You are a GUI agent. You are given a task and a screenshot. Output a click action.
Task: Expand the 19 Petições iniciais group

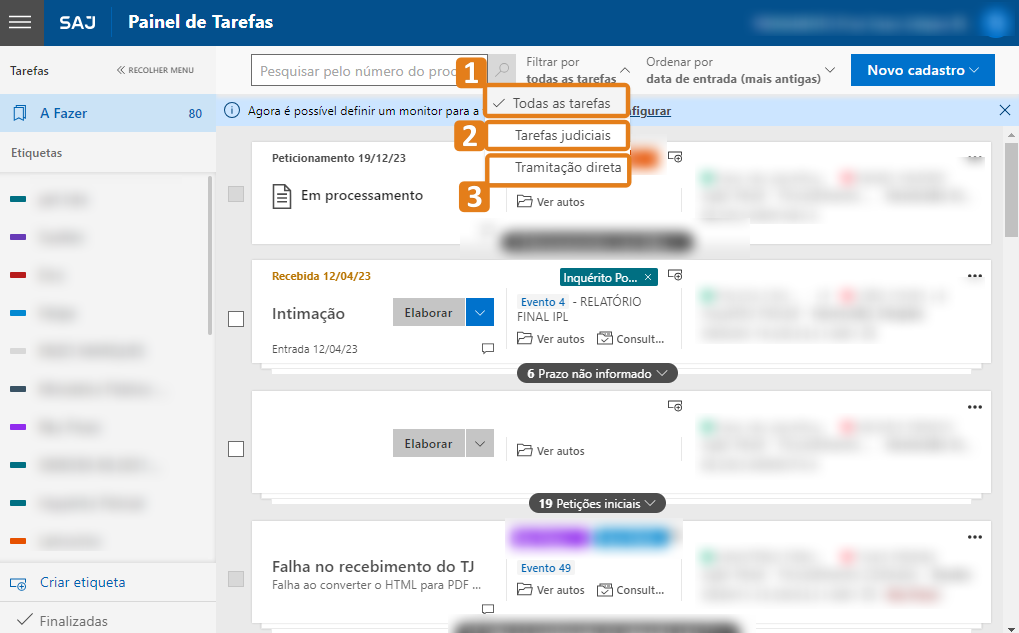click(x=597, y=503)
